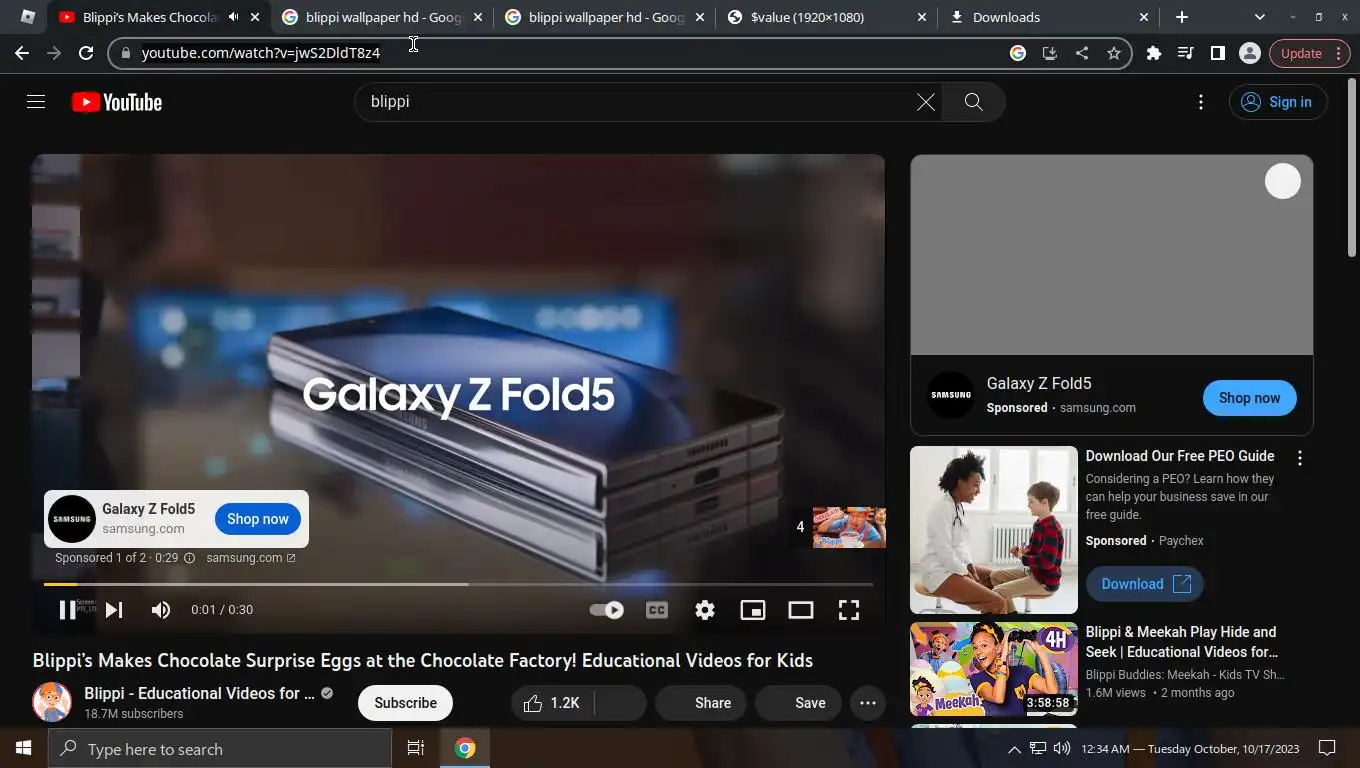Open Blippi & Meekah Hide and Seek thumbnail
This screenshot has height=768, width=1360.
point(994,669)
